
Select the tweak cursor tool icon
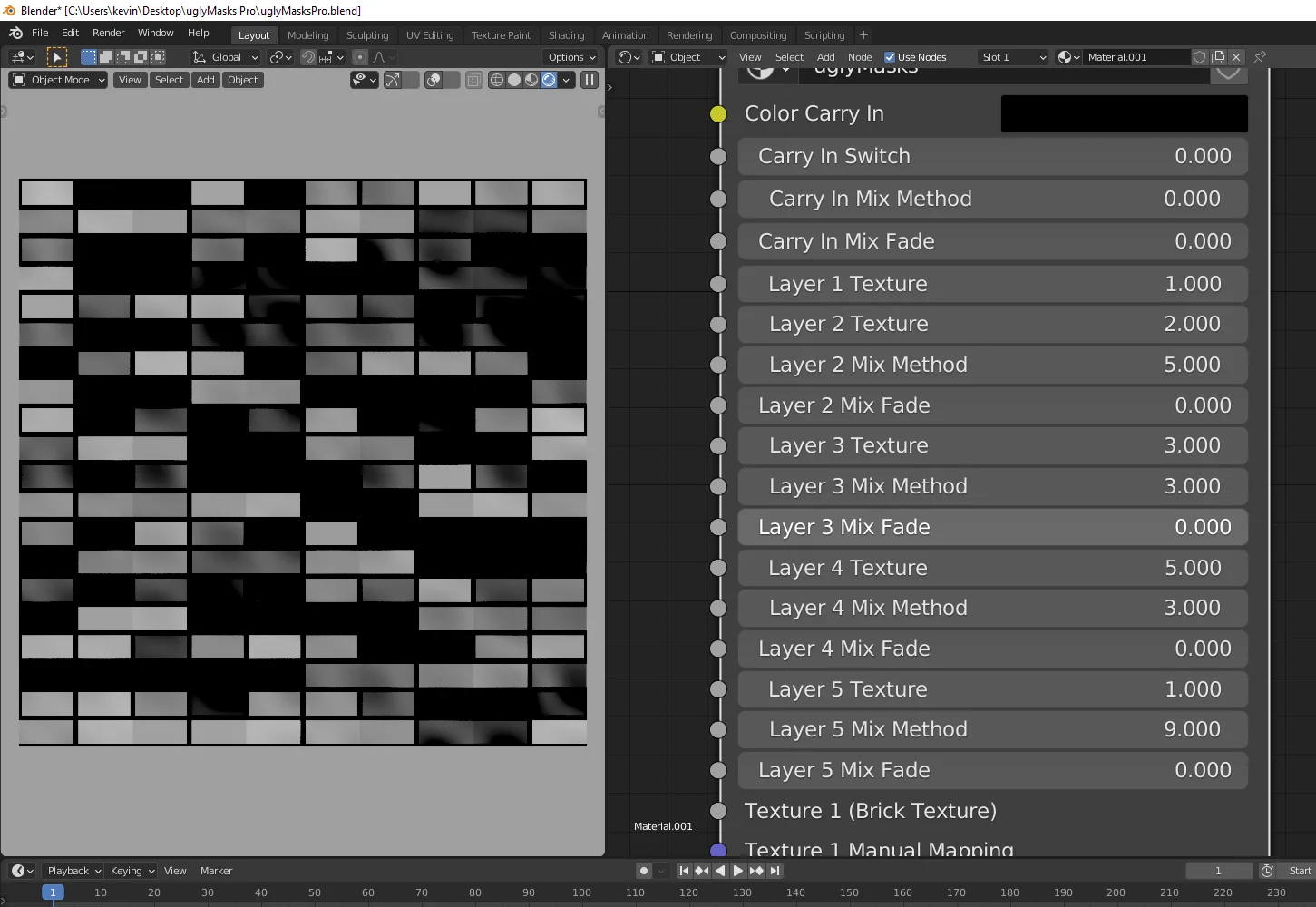57,57
